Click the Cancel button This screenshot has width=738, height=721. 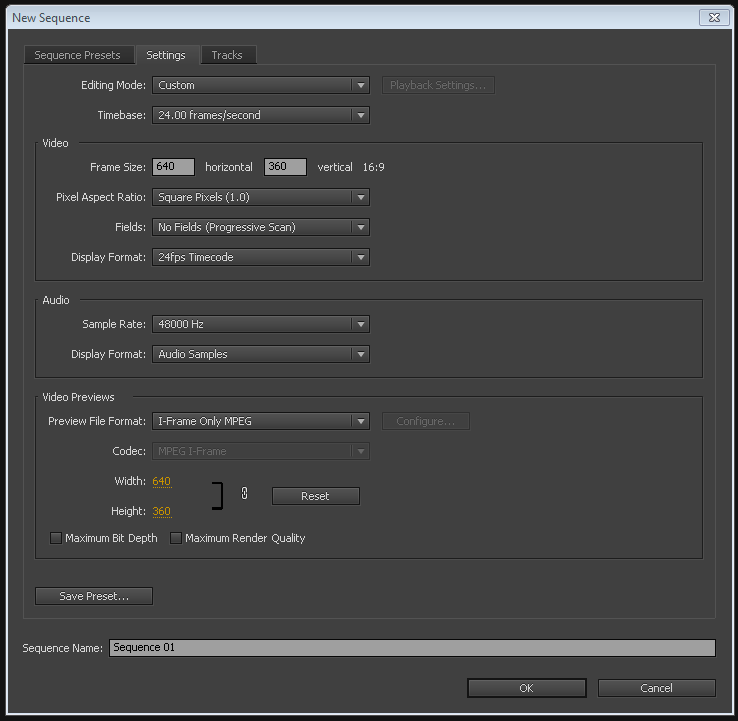pyautogui.click(x=657, y=688)
